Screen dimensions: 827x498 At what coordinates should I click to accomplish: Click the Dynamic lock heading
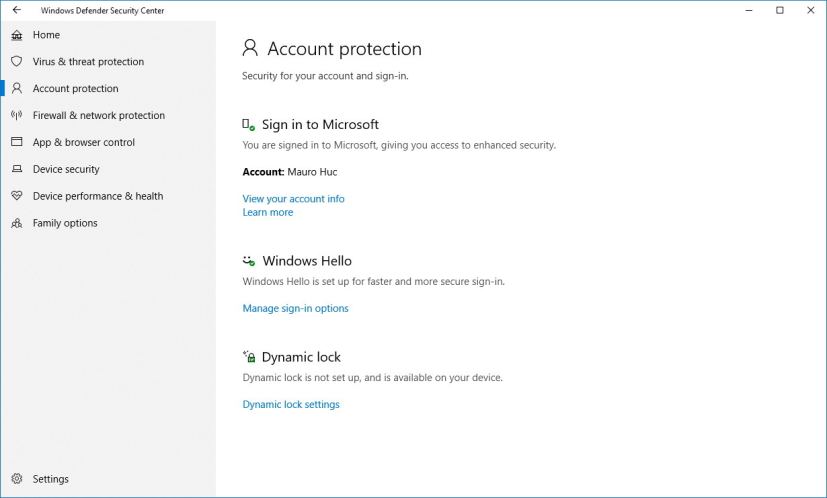(x=301, y=357)
